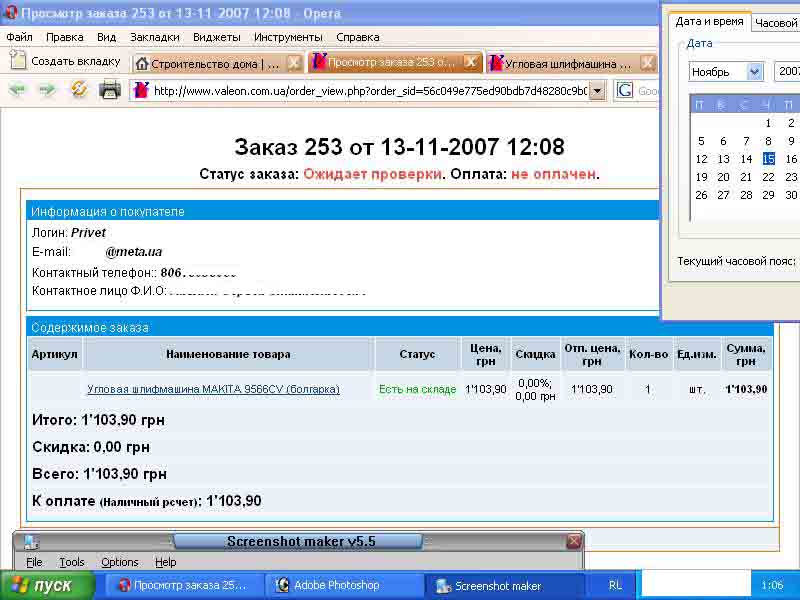Image resolution: width=800 pixels, height=600 pixels.
Task: Click the Screenshot maker title bar icon
Action: 32,542
